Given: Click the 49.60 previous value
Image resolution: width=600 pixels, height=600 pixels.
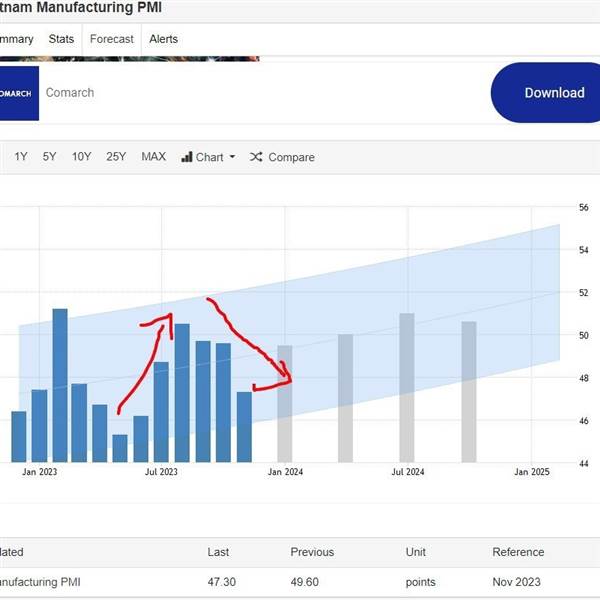Looking at the screenshot, I should click(x=305, y=582).
